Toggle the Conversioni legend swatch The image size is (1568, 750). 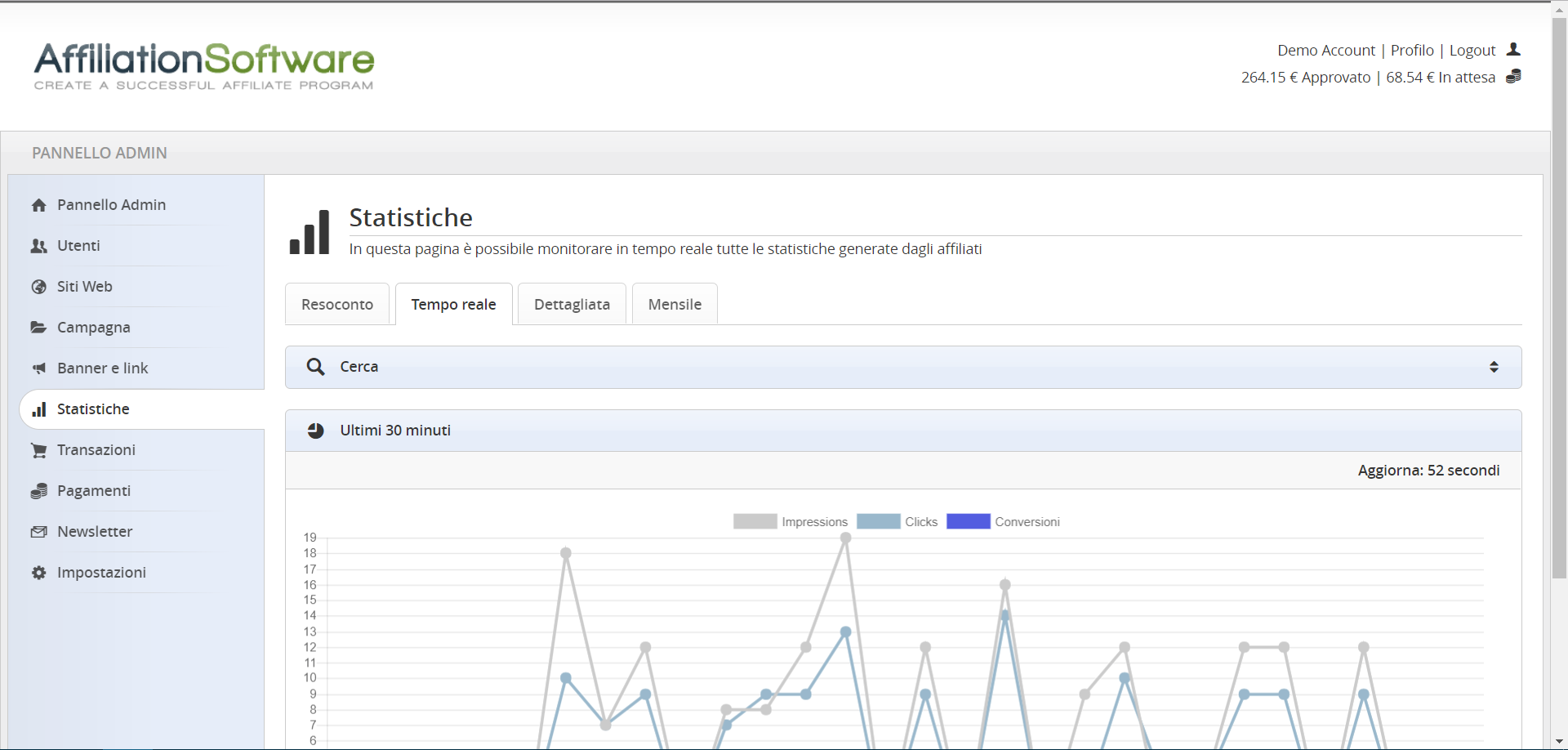tap(969, 521)
